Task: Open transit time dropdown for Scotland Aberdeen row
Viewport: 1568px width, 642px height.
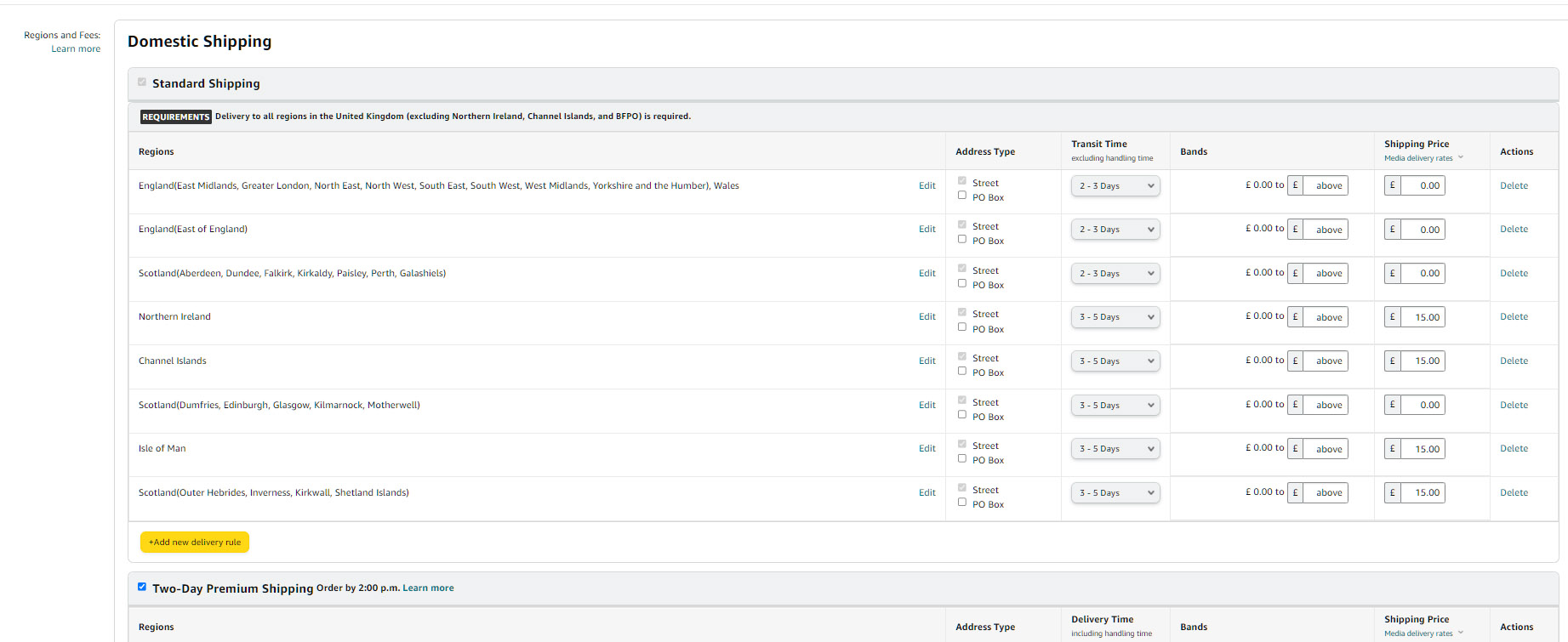Action: point(1115,274)
